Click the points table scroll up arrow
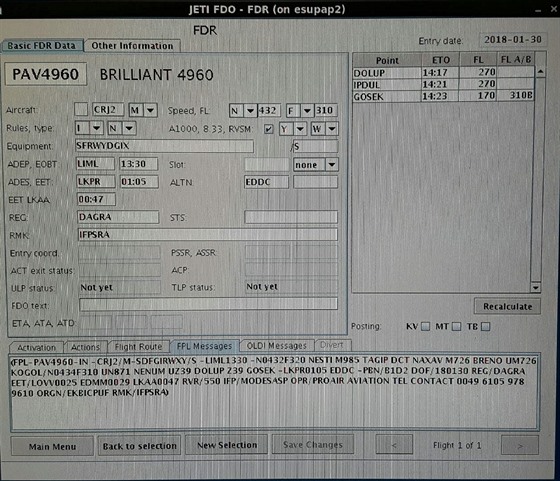The image size is (560, 481). [540, 72]
